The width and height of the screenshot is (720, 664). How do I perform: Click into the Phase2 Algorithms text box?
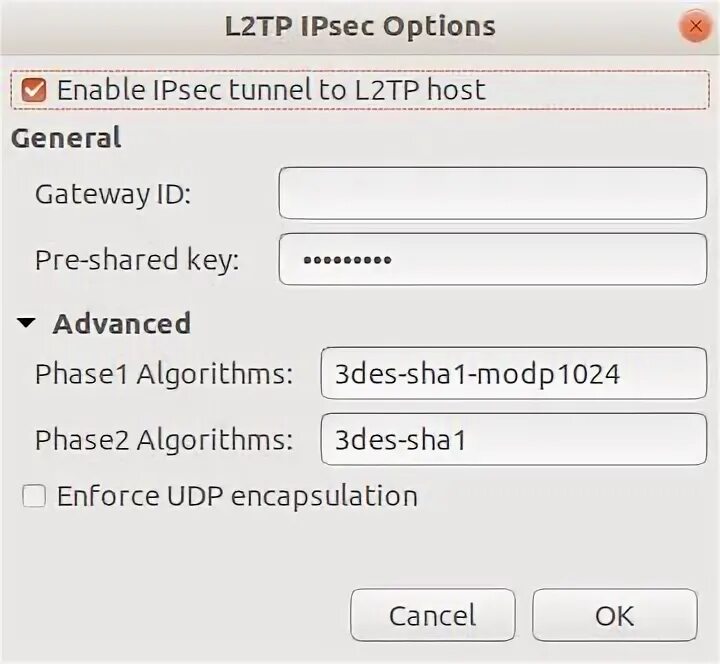pos(513,439)
